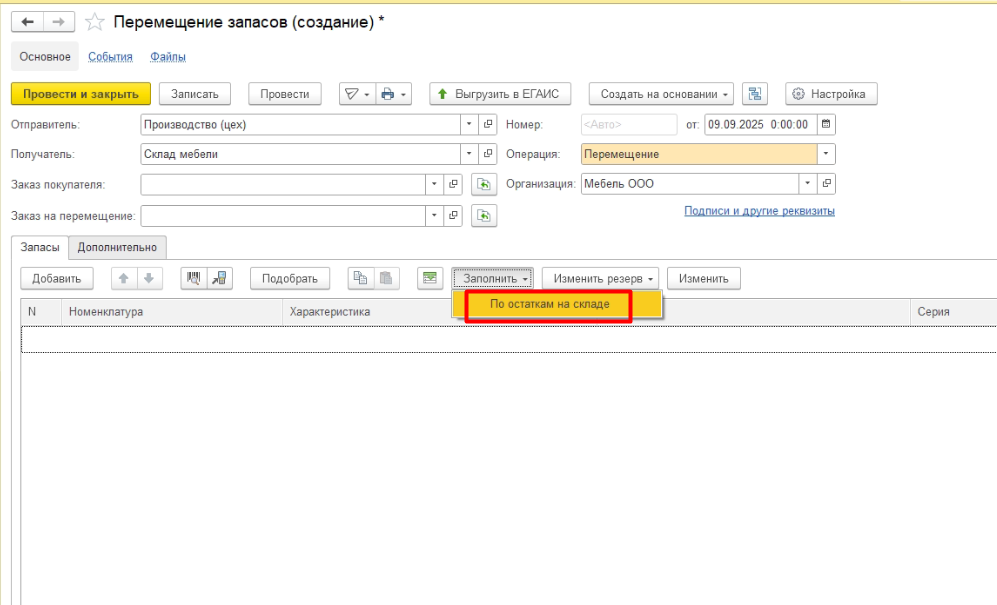Expand the Заказ на перемещение dropdown arrow
This screenshot has height=605, width=997.
[x=434, y=216]
